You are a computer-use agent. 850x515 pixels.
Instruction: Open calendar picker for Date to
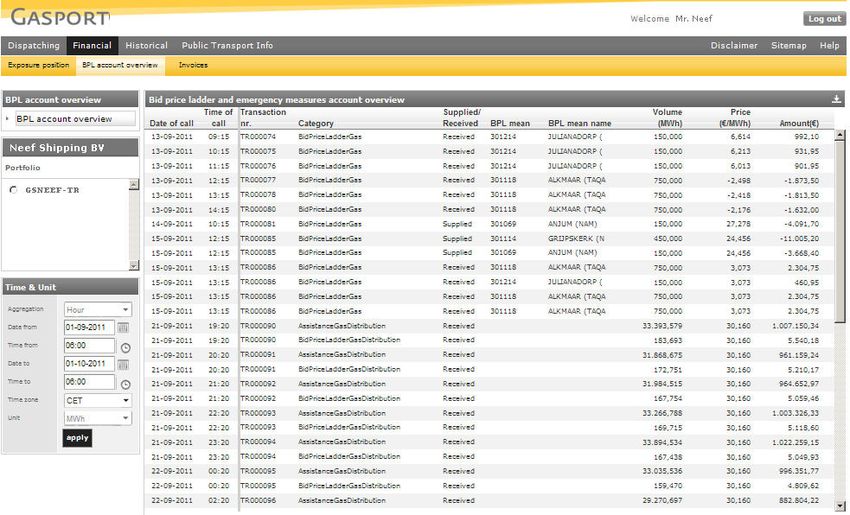(x=123, y=364)
